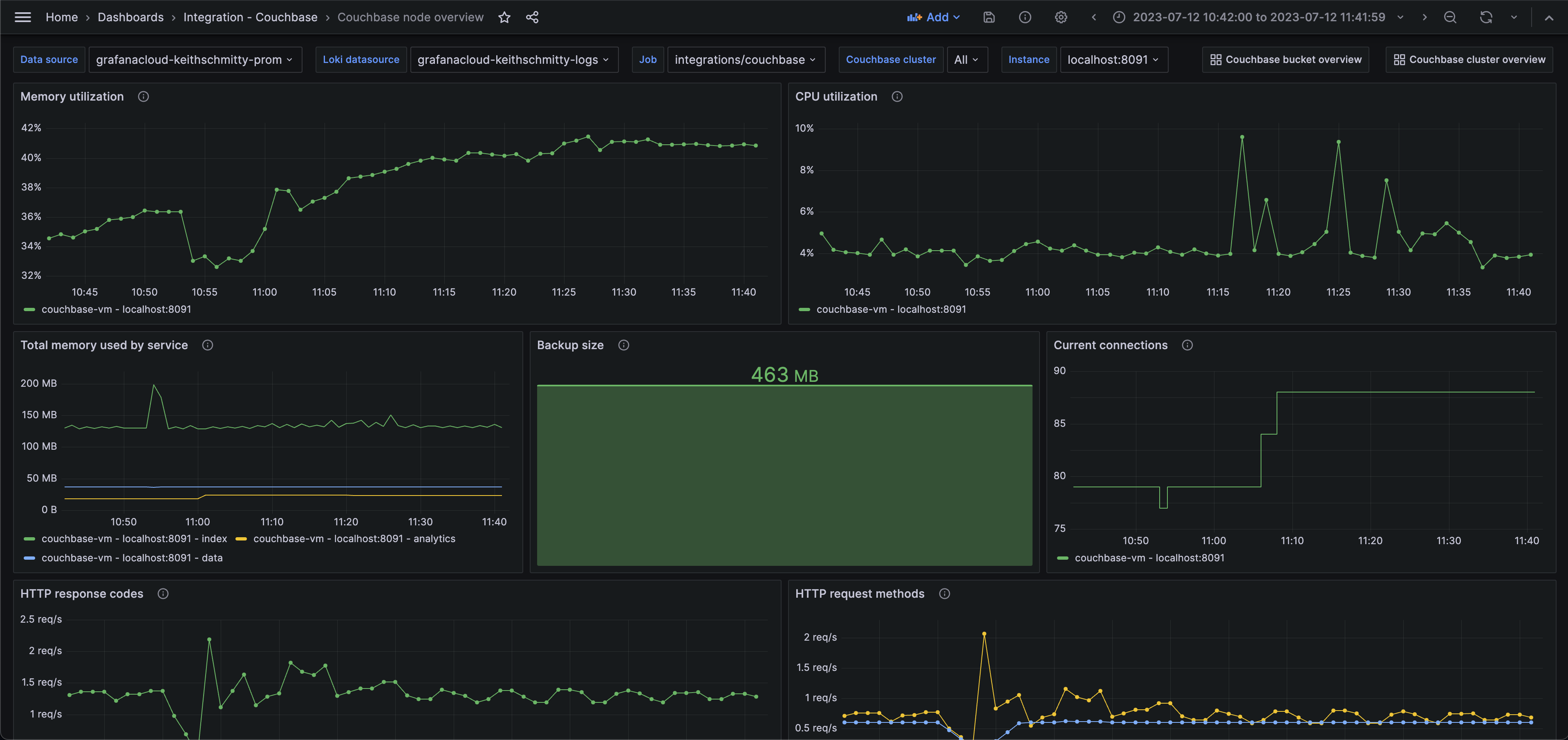Refresh the dashboard data
Viewport: 1568px width, 740px height.
pyautogui.click(x=1485, y=17)
